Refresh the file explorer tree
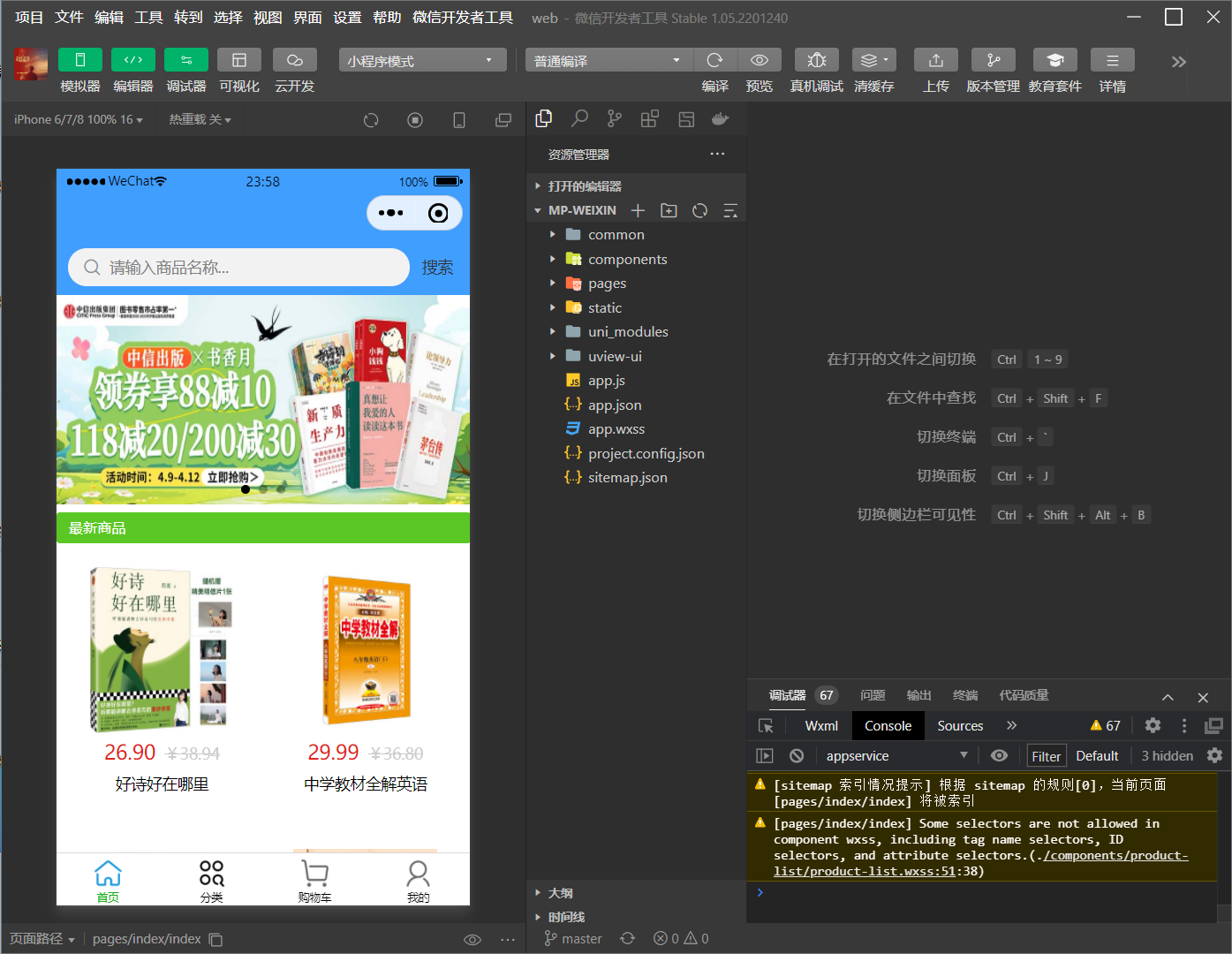1232x954 pixels. [700, 210]
